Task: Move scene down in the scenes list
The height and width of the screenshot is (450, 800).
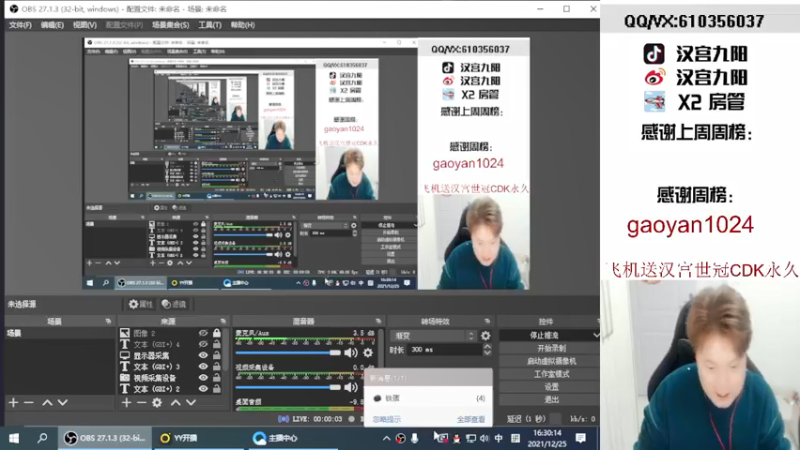Action: (x=62, y=403)
